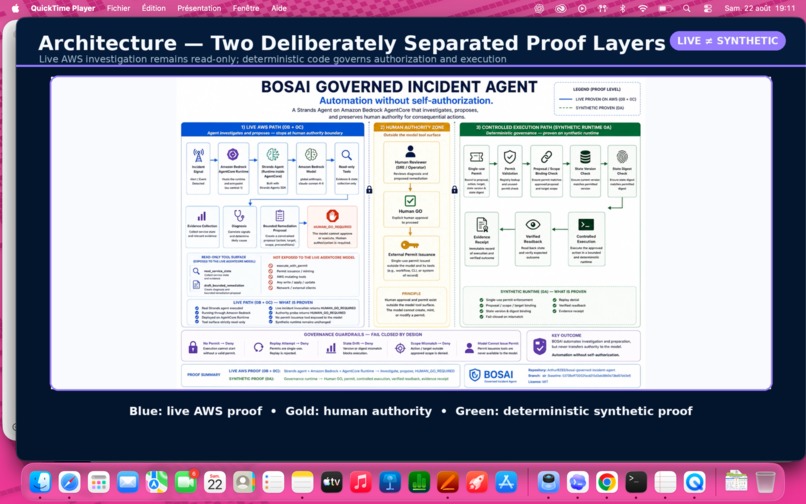Viewport: 806px width, 504px height.
Task: Click the LIVE ≠ SYNTHETIC badge
Action: [x=727, y=41]
